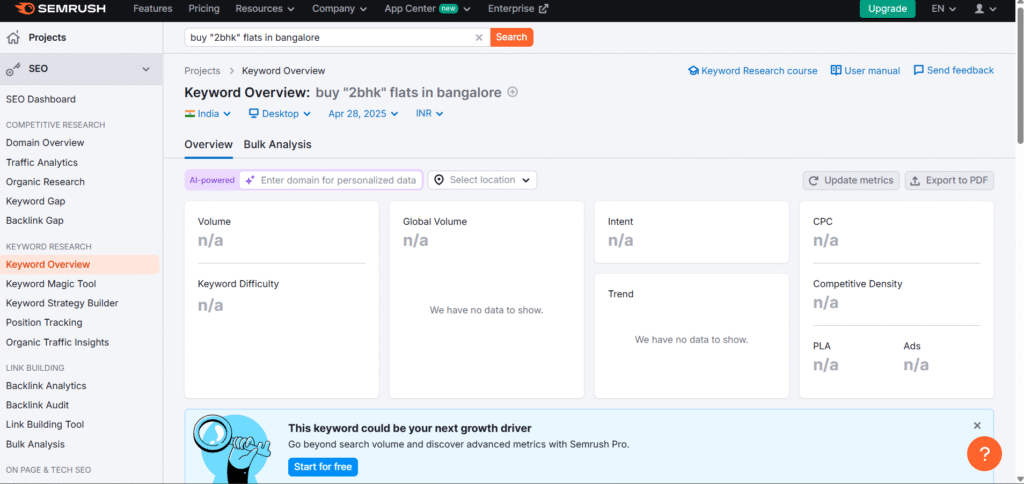Open Position Tracking in the sidebar

[x=44, y=323]
